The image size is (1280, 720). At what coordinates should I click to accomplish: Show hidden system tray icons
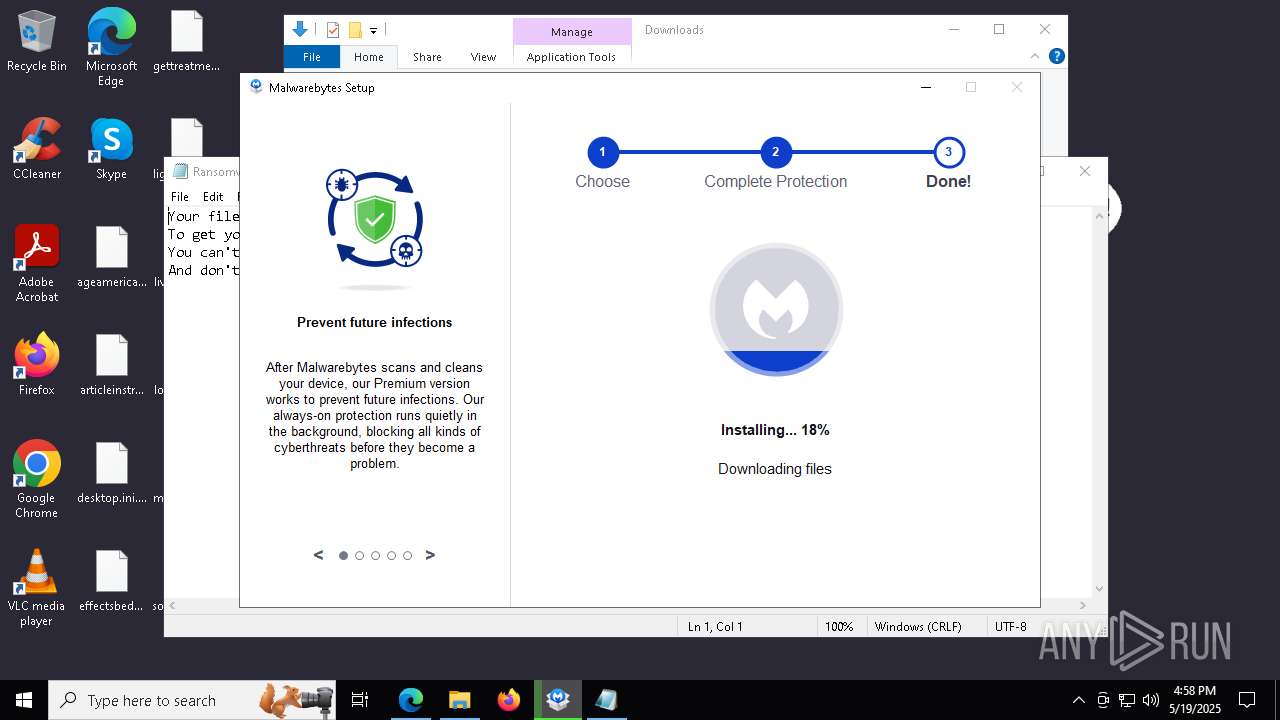[1078, 700]
